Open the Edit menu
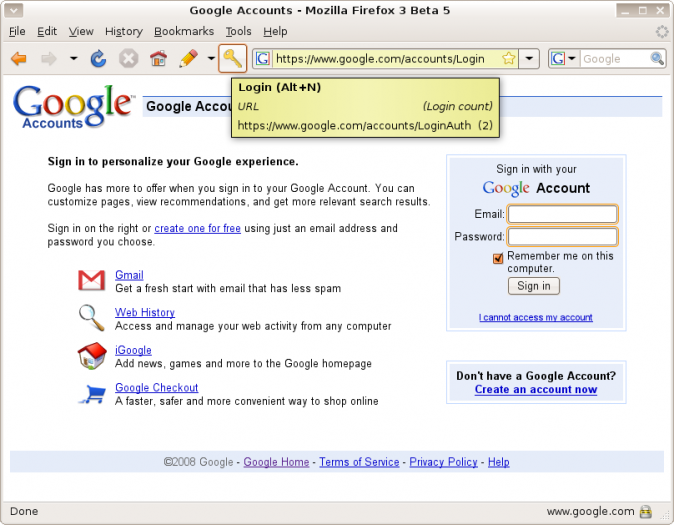The image size is (674, 525). (47, 31)
